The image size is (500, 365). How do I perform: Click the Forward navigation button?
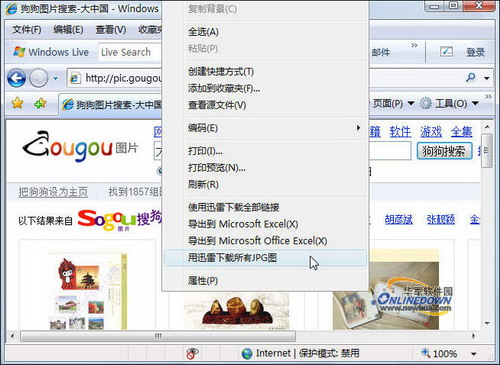click(38, 78)
